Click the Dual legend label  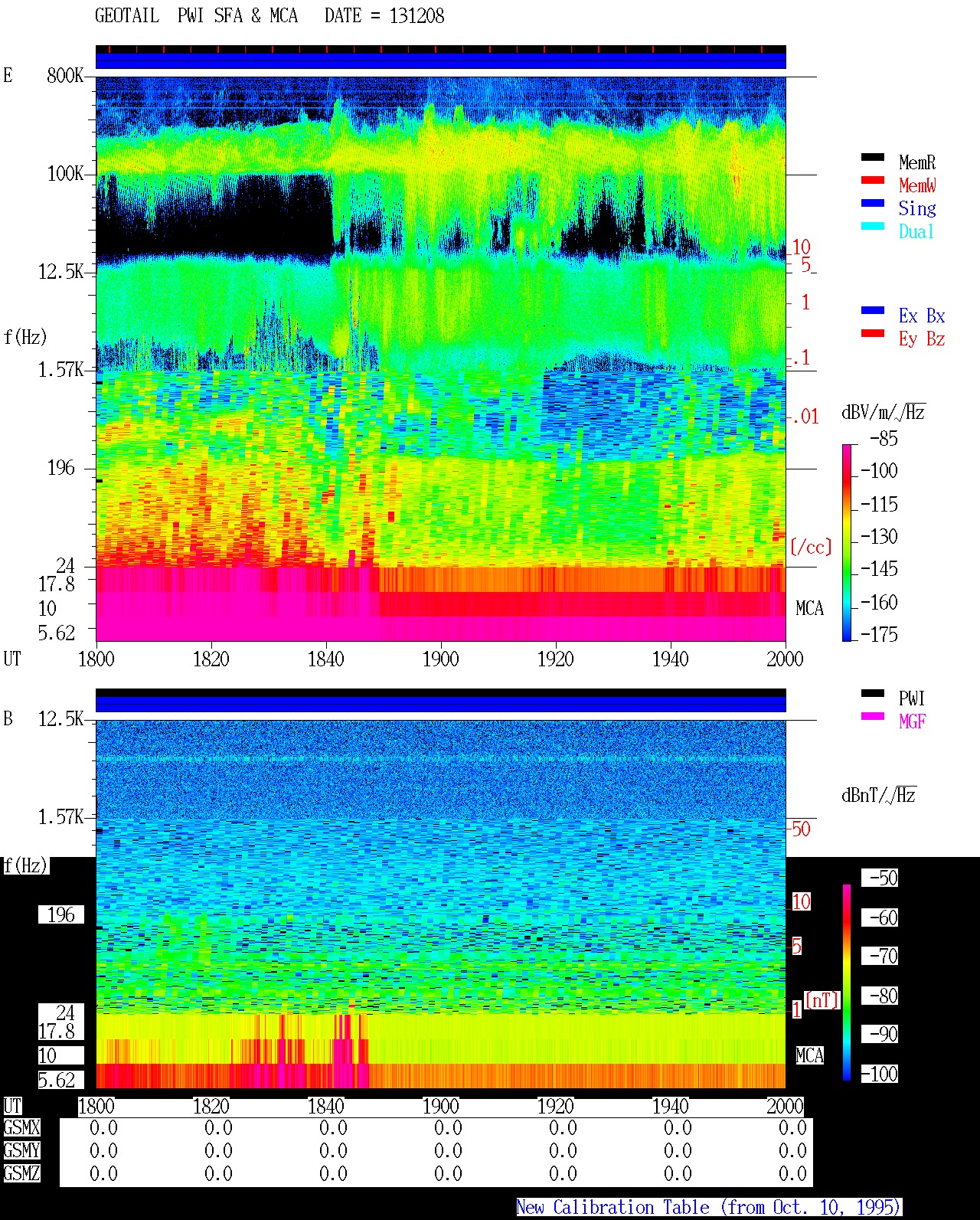coord(917,231)
